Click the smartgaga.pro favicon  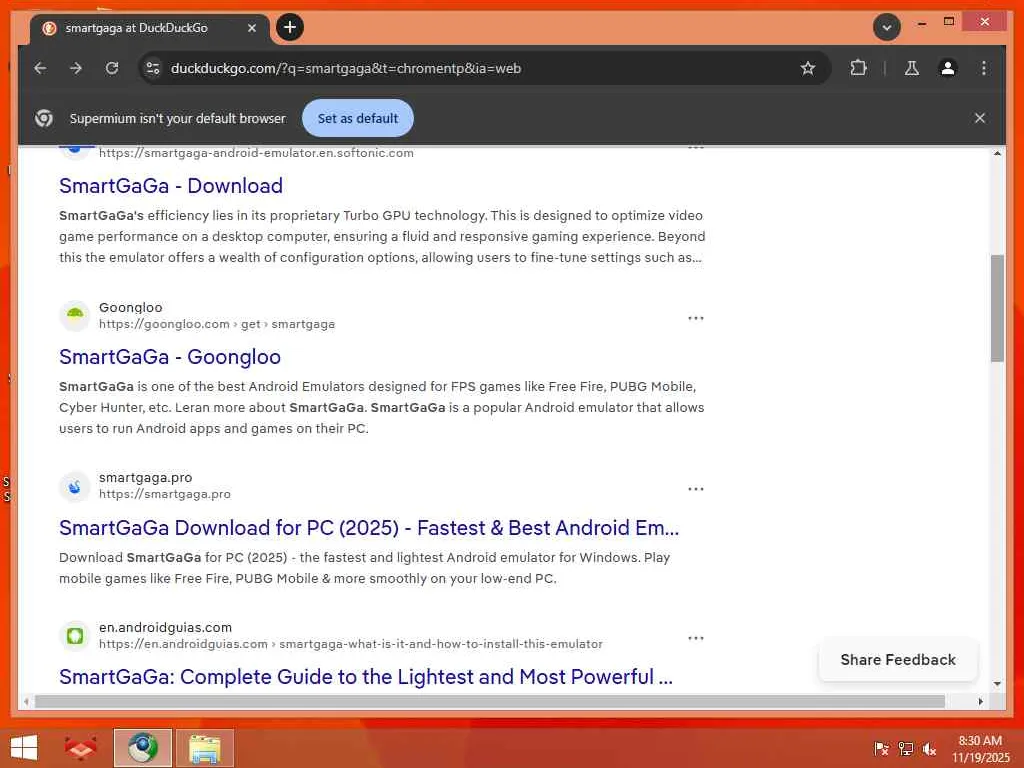[x=75, y=487]
